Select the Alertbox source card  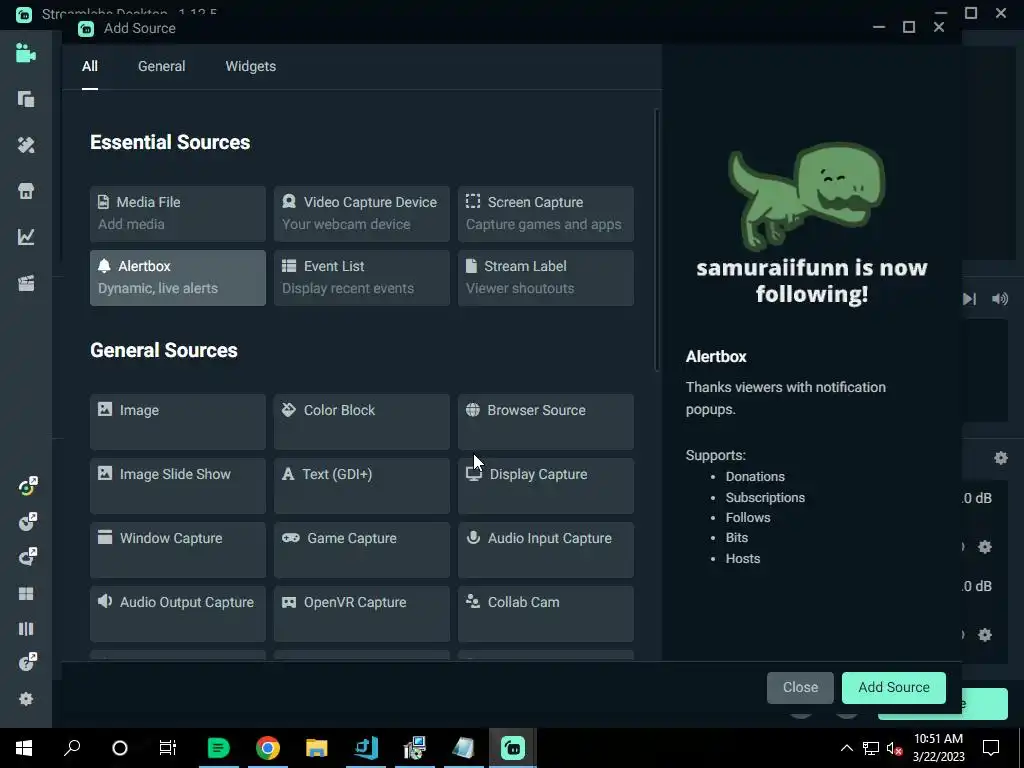(x=178, y=278)
